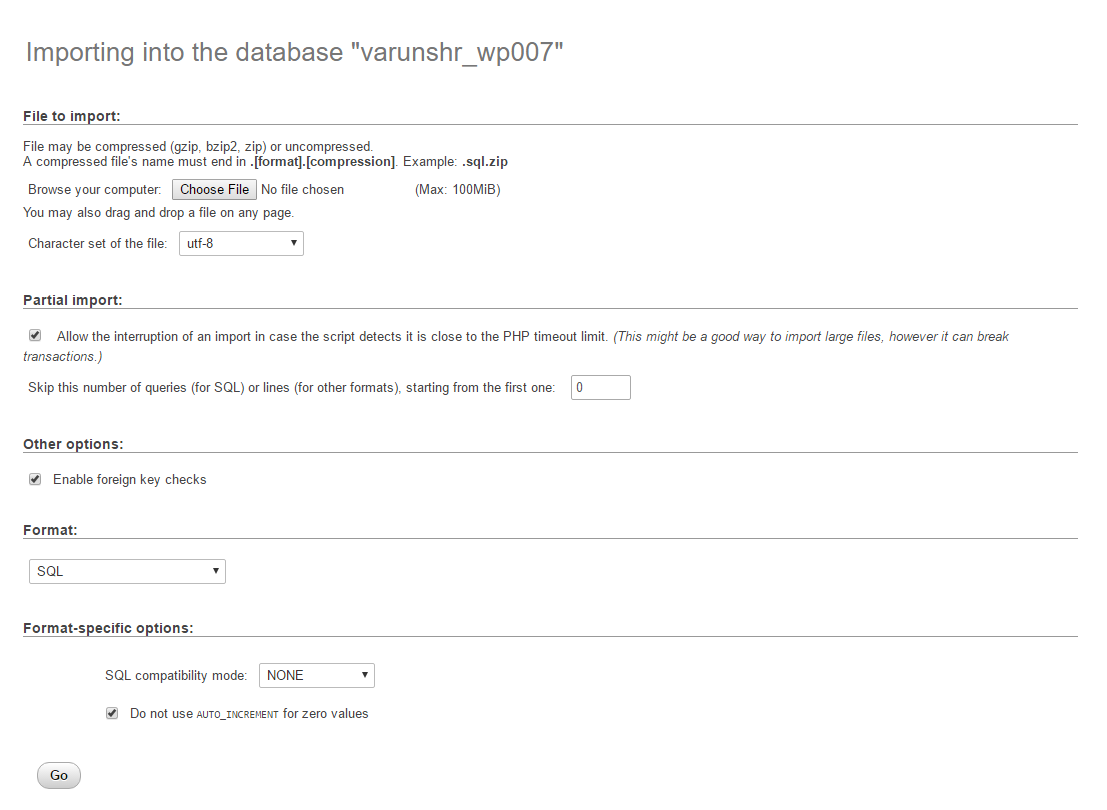1107x810 pixels.
Task: Click the 'File to import:' section heading
Action: pyautogui.click(x=71, y=116)
